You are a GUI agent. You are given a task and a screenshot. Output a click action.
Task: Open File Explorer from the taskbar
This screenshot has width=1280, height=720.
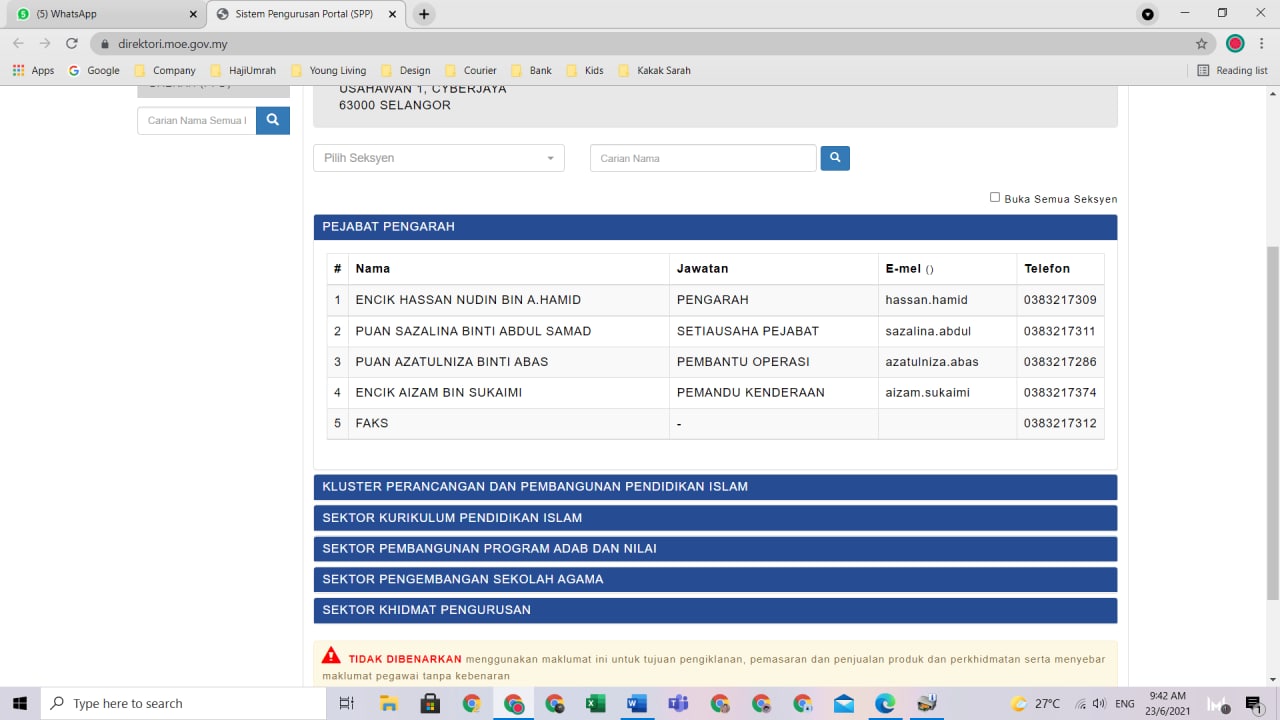pyautogui.click(x=388, y=704)
